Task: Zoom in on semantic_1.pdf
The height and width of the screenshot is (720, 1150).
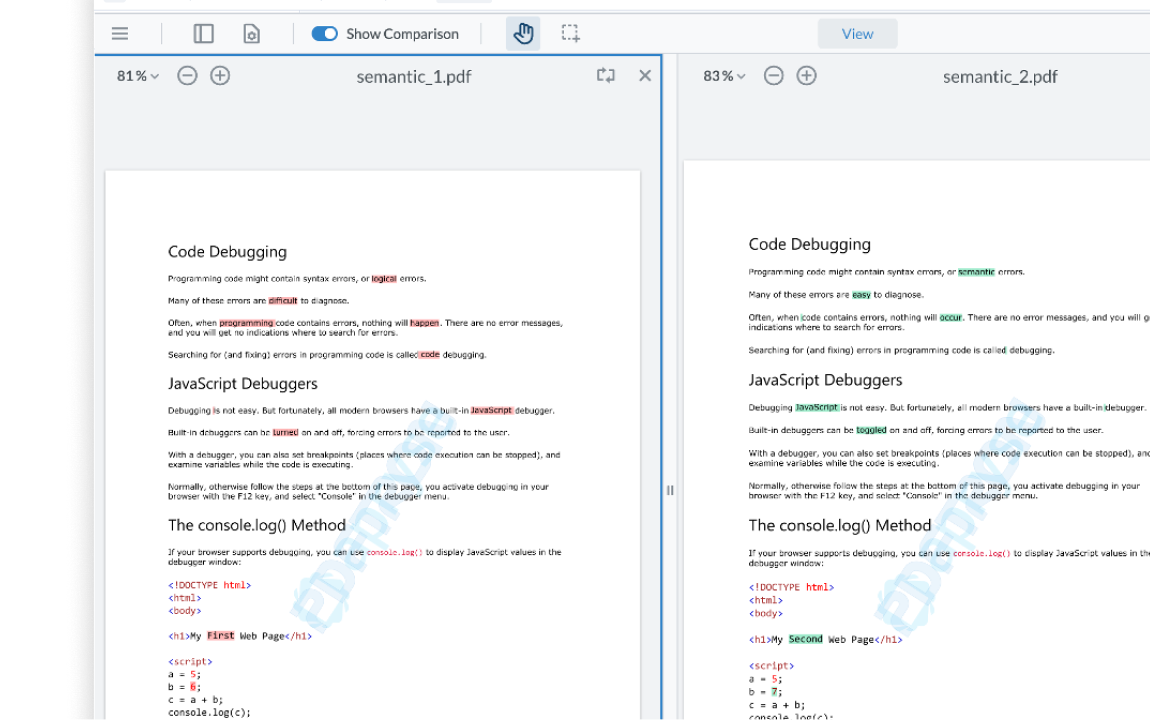Action: (x=220, y=76)
